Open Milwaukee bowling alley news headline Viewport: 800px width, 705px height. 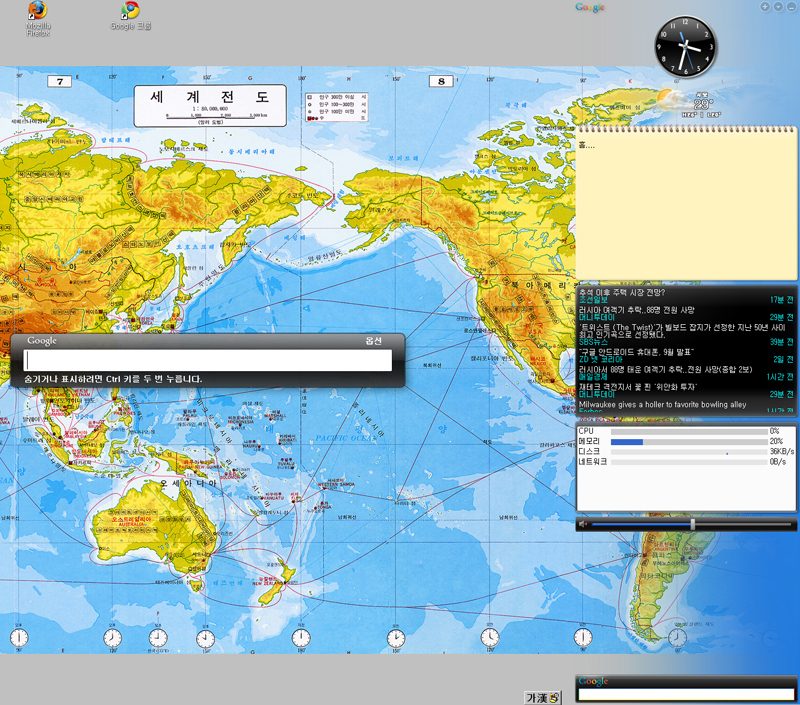click(x=662, y=404)
